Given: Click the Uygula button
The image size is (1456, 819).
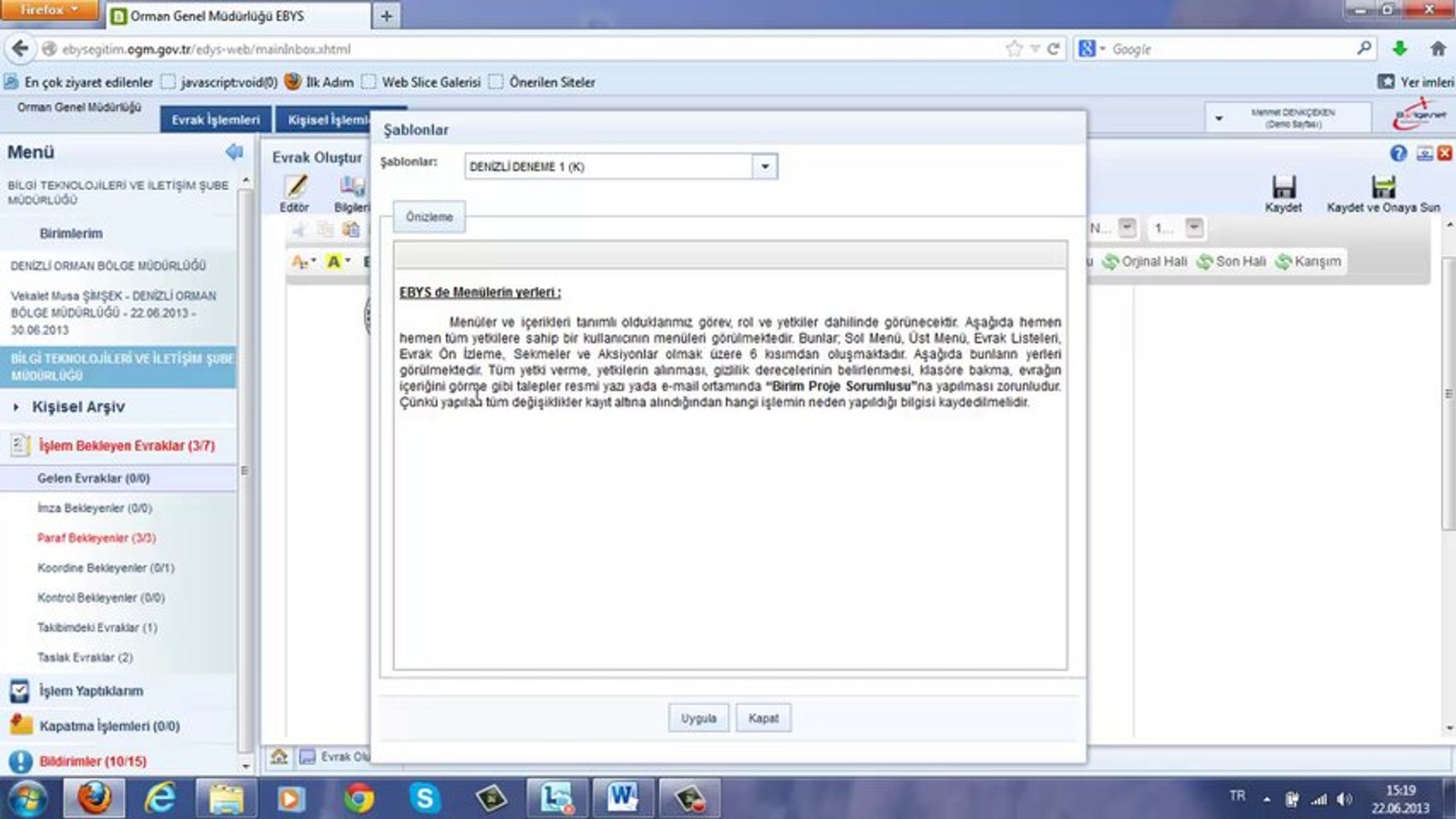Looking at the screenshot, I should (698, 718).
